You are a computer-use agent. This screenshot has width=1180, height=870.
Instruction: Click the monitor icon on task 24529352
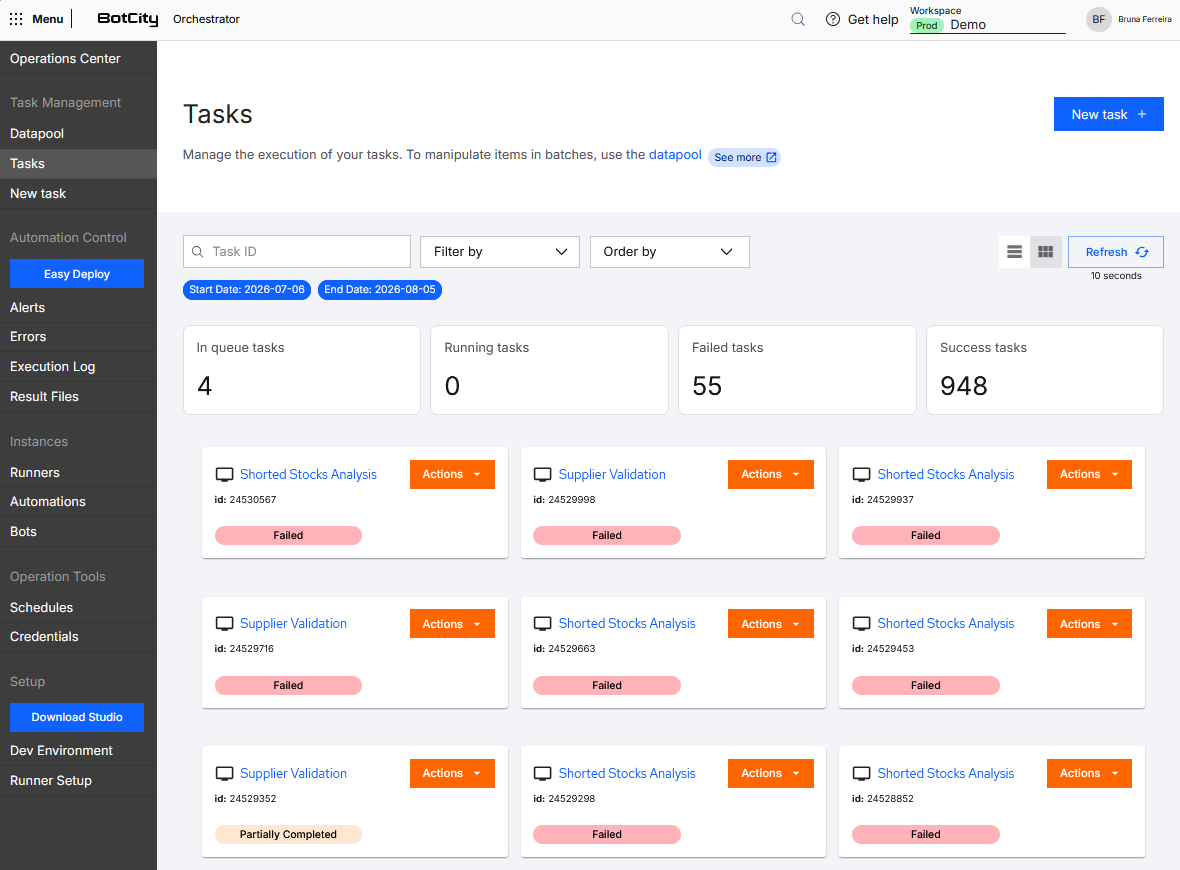tap(224, 774)
